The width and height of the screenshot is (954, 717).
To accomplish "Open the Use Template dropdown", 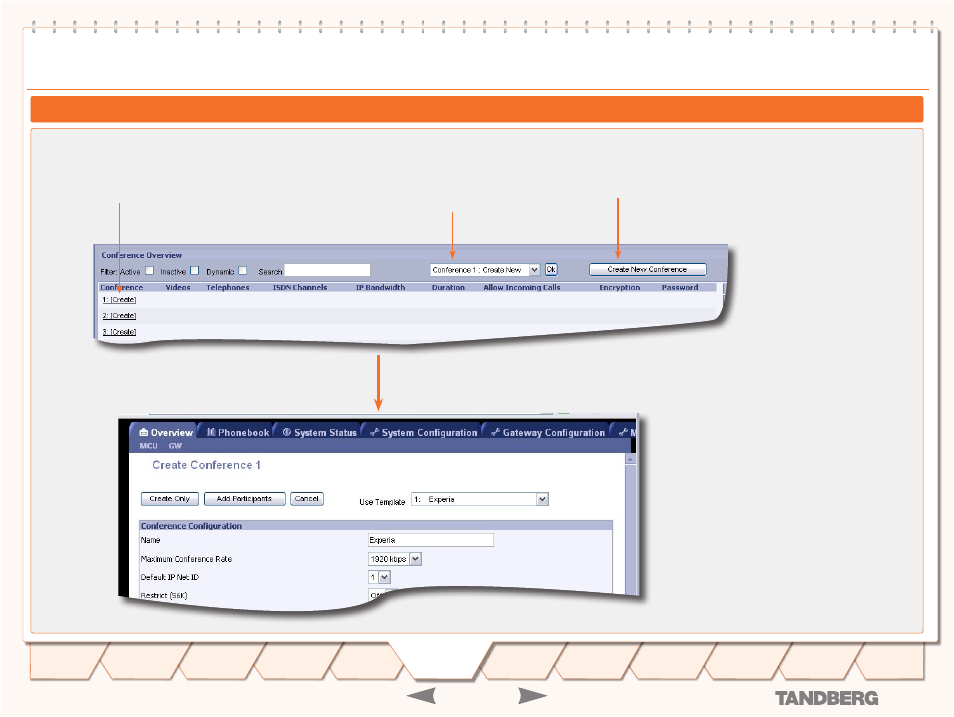I will pyautogui.click(x=480, y=499).
